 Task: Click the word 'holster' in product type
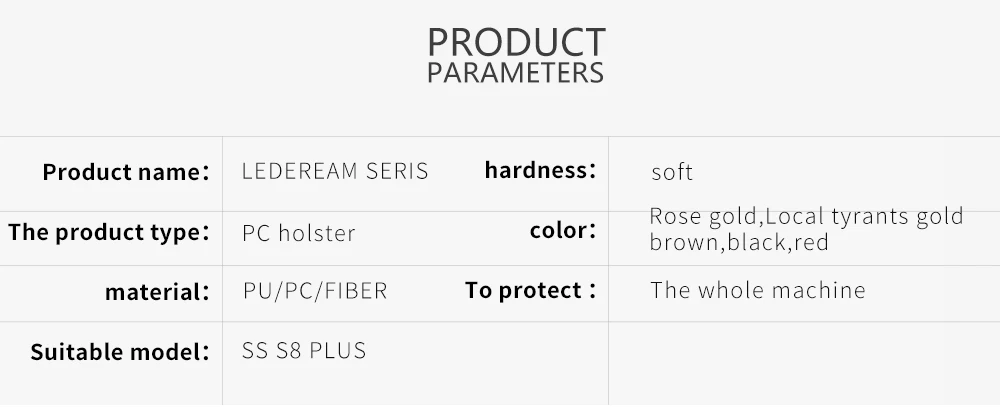[316, 234]
